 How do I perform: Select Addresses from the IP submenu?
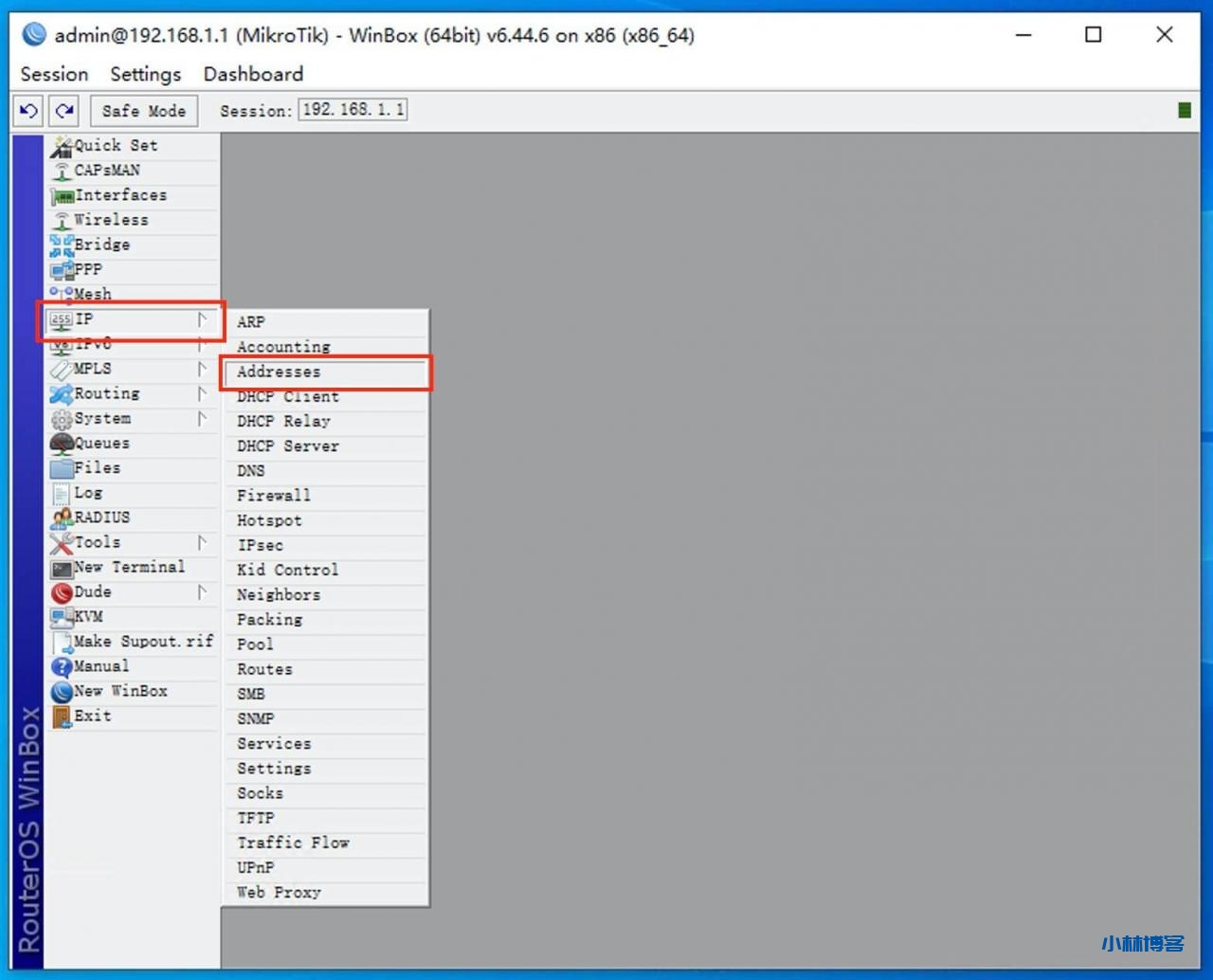(x=279, y=372)
